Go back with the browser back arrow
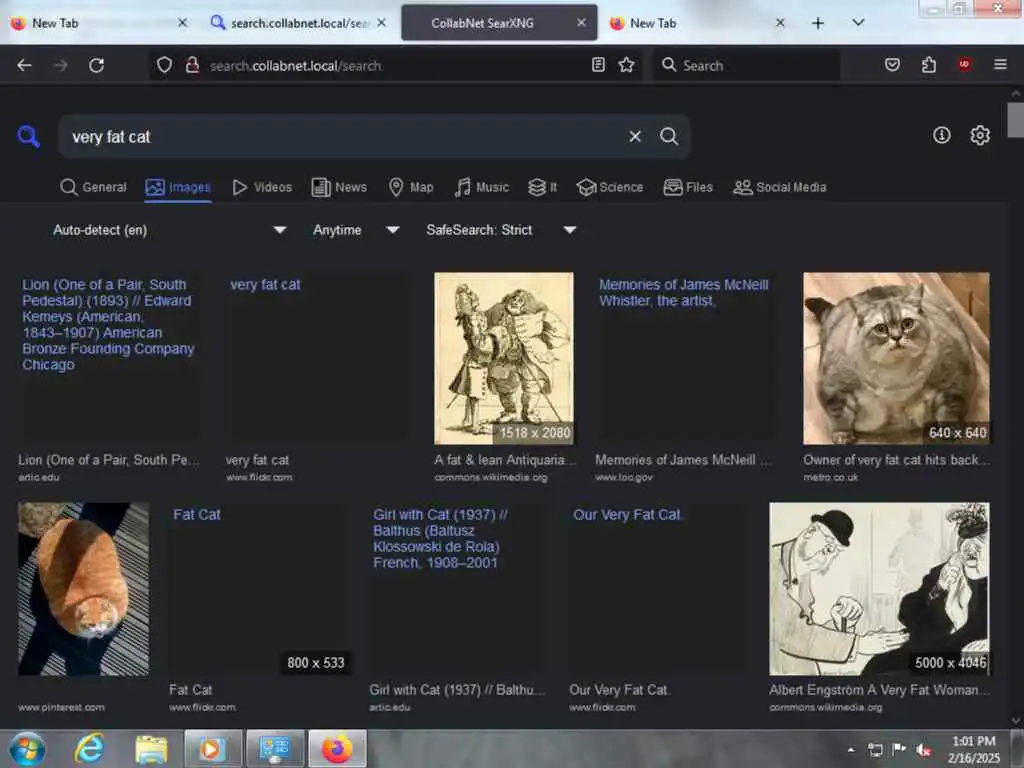The width and height of the screenshot is (1024, 768). tap(25, 65)
